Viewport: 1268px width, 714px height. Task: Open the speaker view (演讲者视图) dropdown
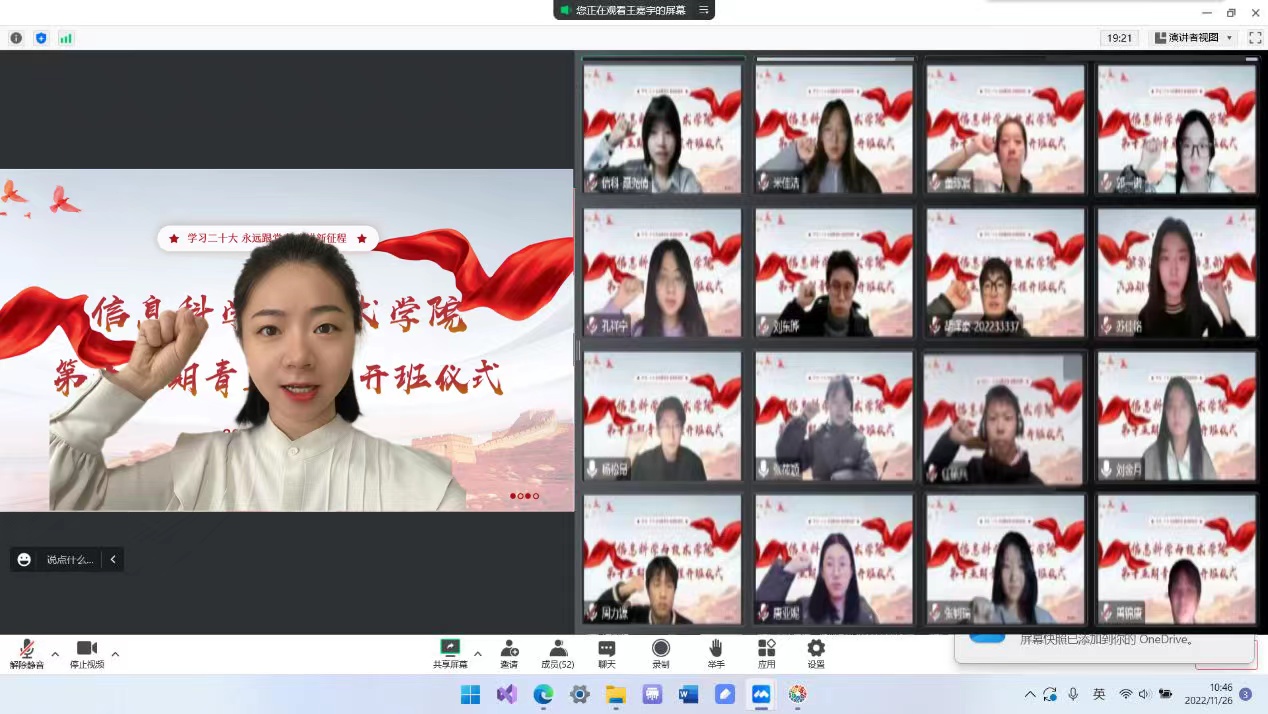point(1194,38)
